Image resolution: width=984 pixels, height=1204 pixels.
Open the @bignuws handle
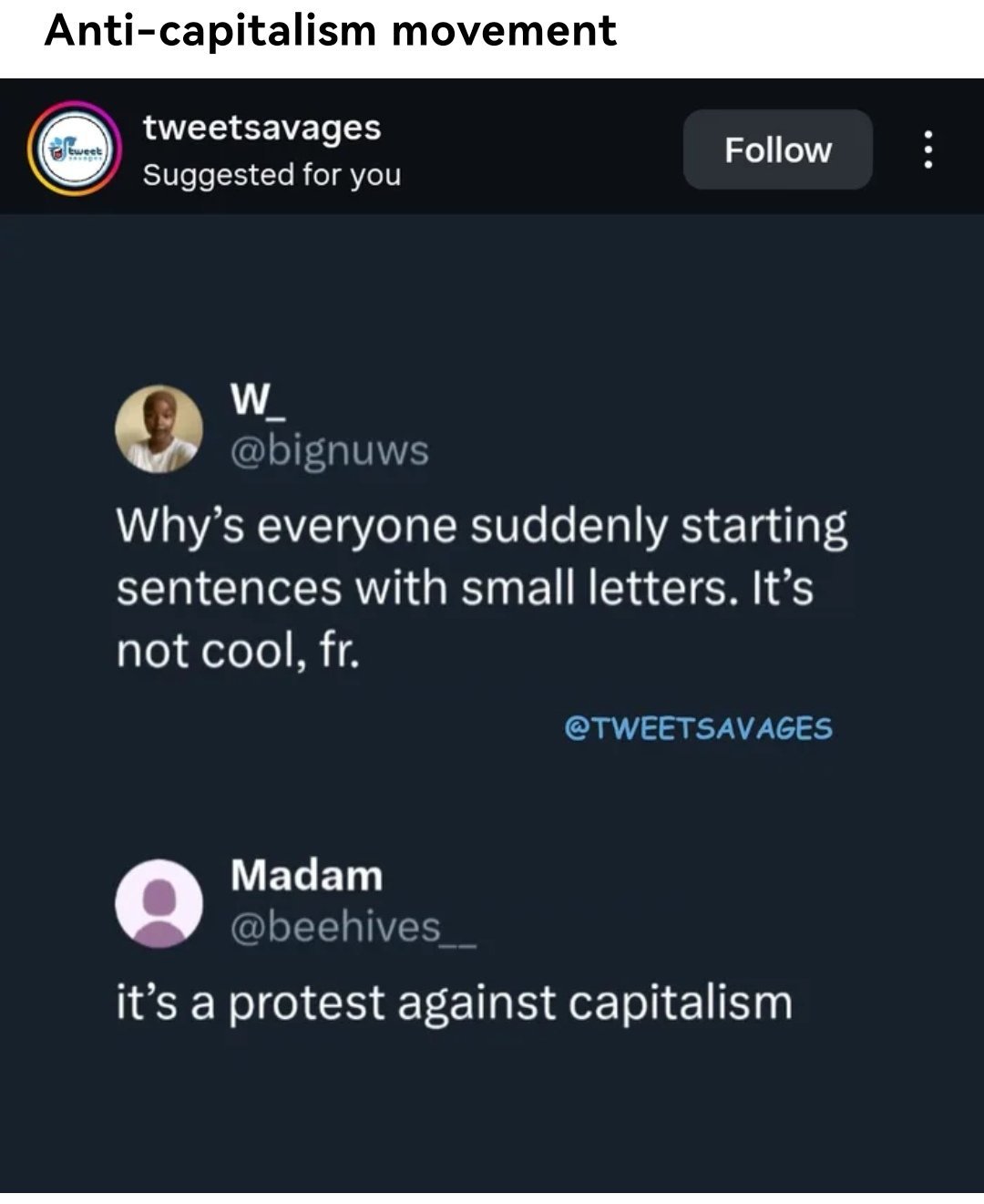click(x=329, y=450)
